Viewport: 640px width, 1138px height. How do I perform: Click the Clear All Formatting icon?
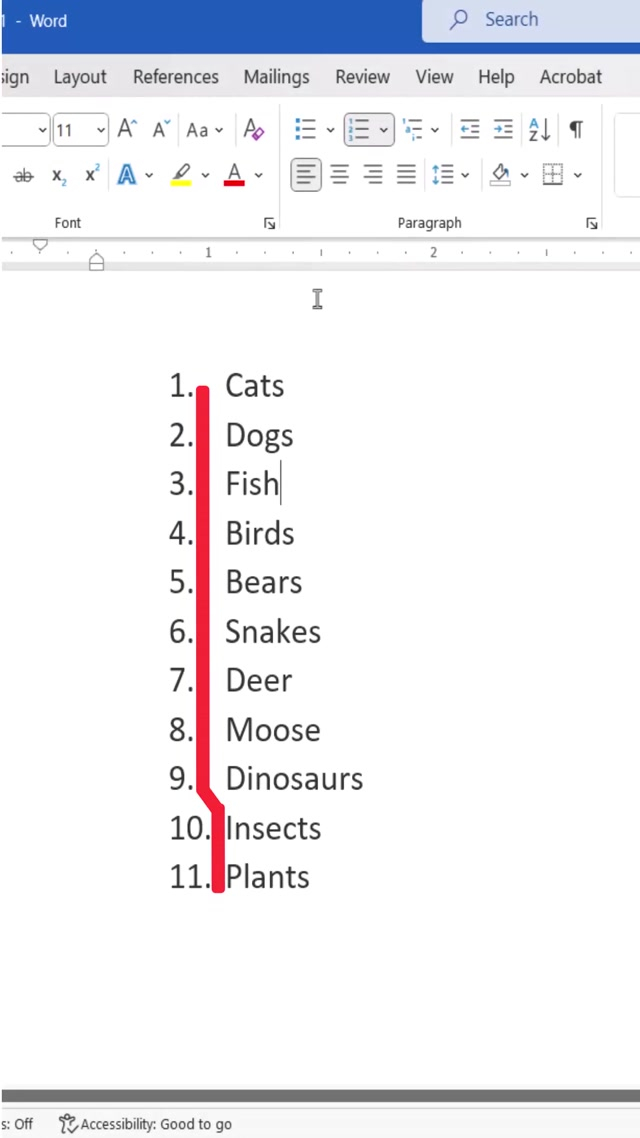(x=254, y=129)
